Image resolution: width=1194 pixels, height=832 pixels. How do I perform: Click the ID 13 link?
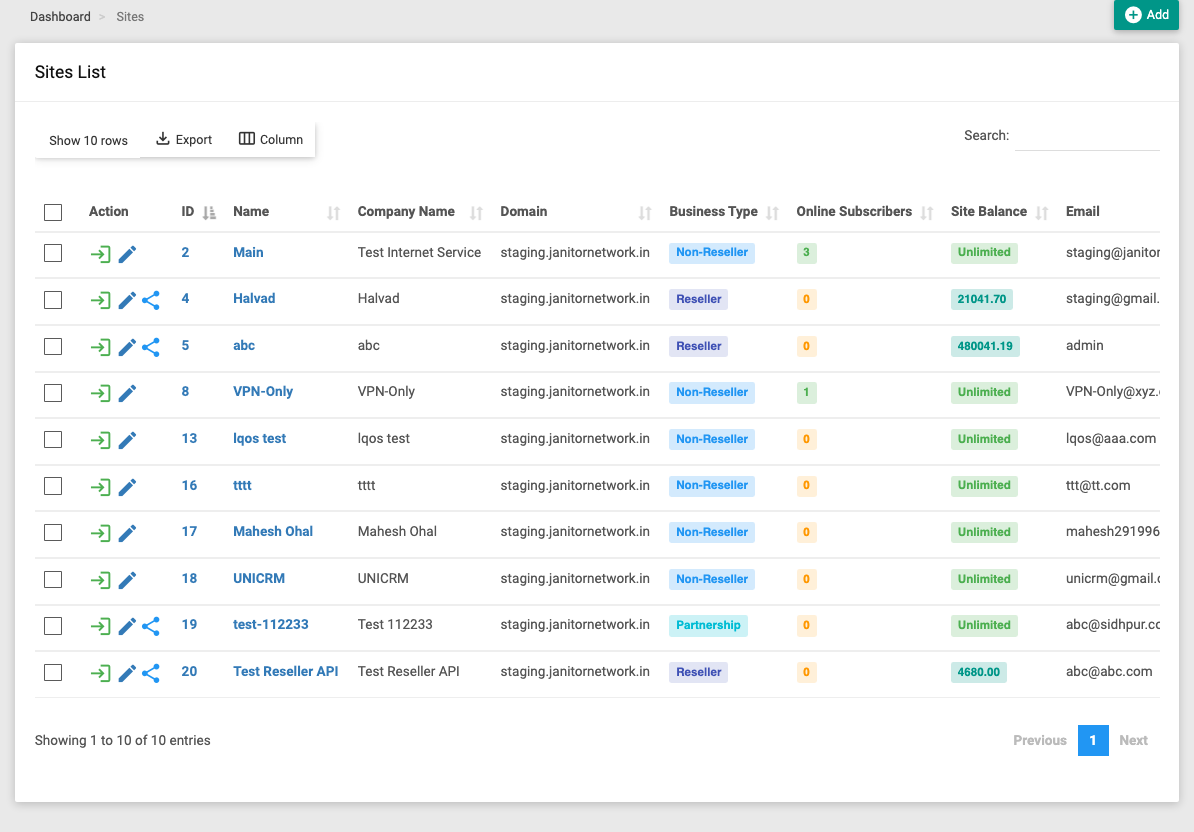click(x=190, y=438)
